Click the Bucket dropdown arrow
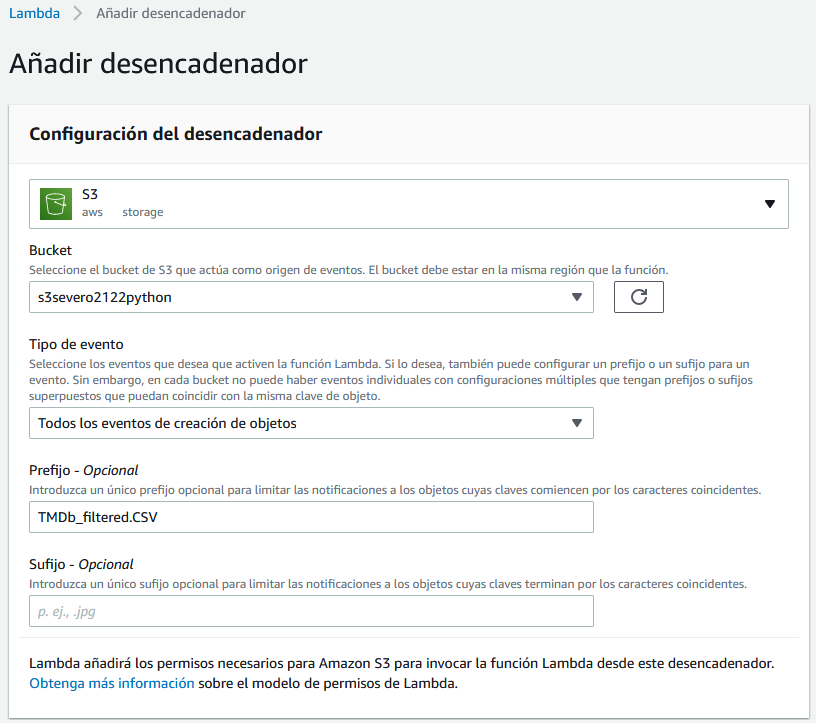 (577, 296)
